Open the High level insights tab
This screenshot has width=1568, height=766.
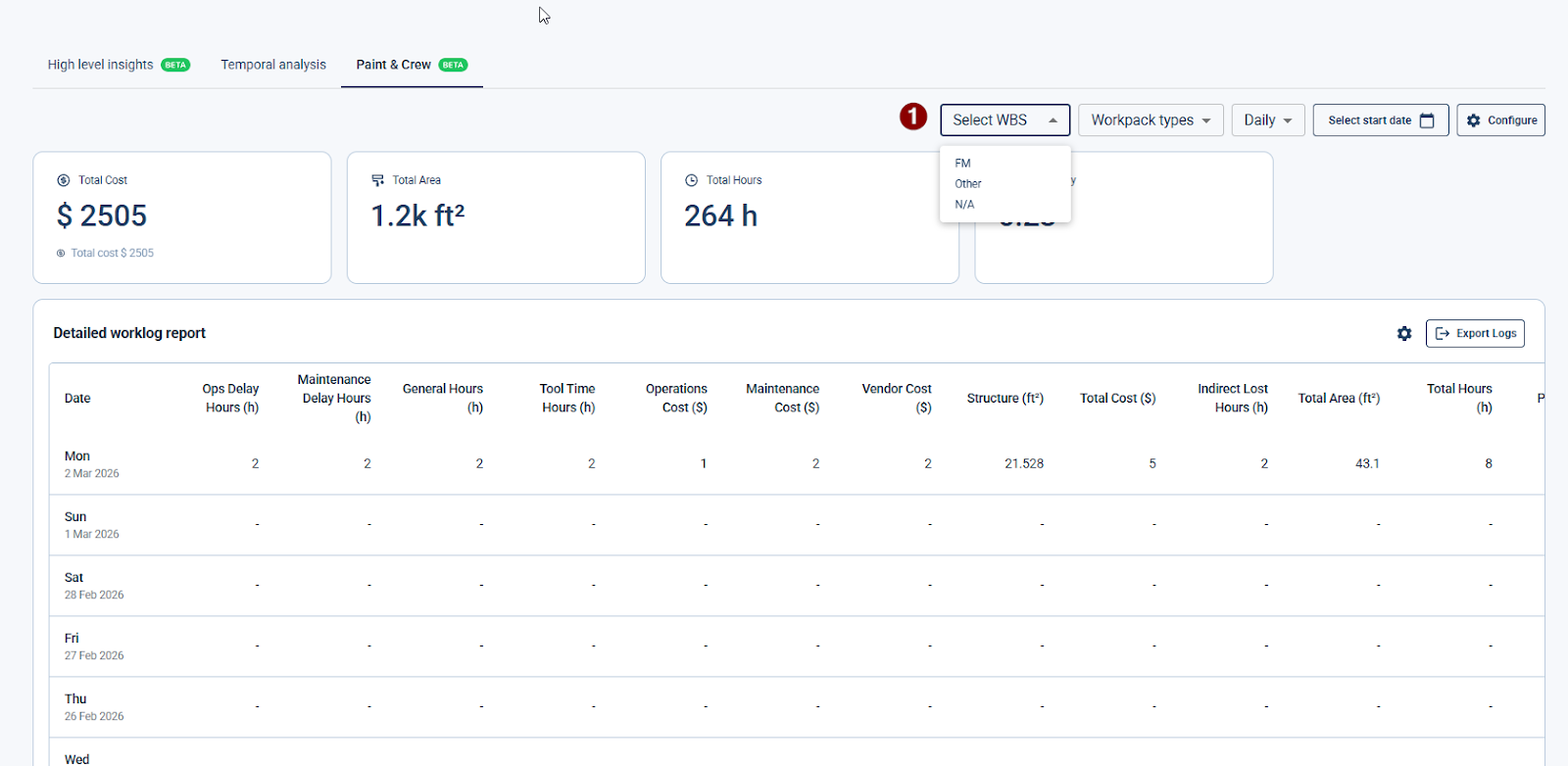[x=101, y=65]
